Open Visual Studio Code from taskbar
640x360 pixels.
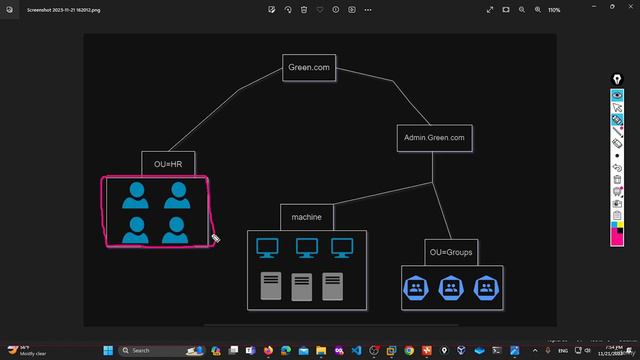(356, 350)
